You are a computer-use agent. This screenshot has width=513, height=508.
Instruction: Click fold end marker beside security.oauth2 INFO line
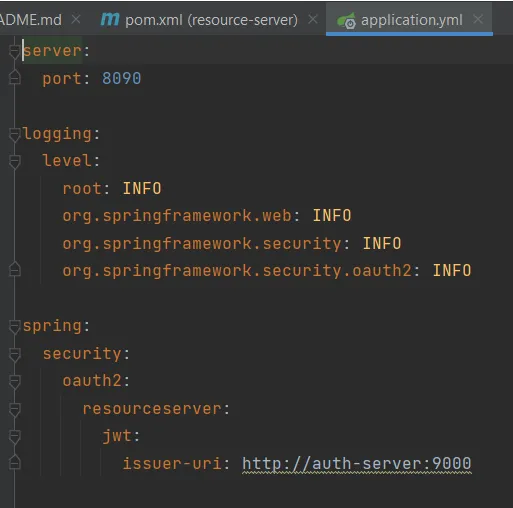coord(14,269)
